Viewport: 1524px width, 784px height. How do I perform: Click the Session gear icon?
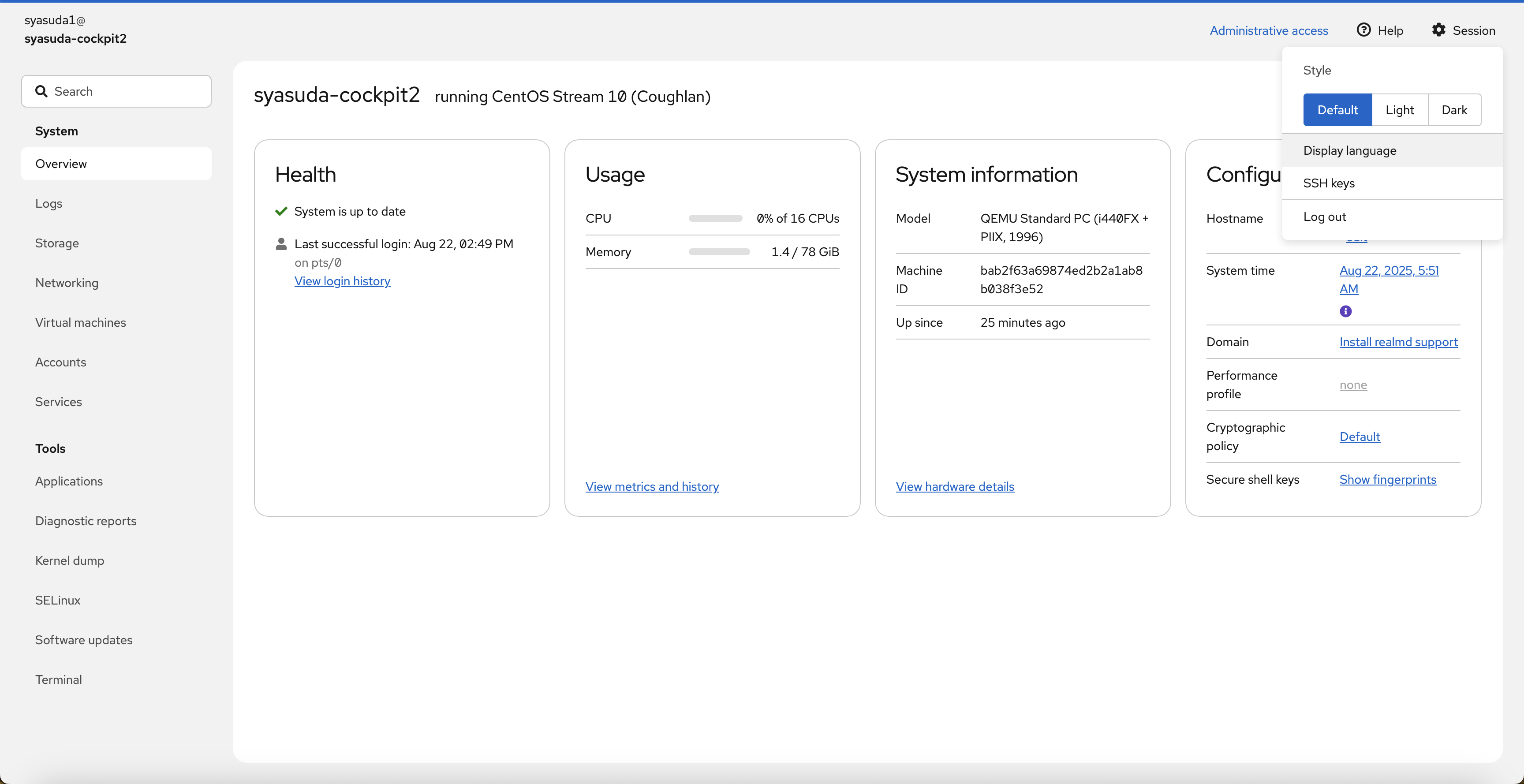(x=1438, y=30)
